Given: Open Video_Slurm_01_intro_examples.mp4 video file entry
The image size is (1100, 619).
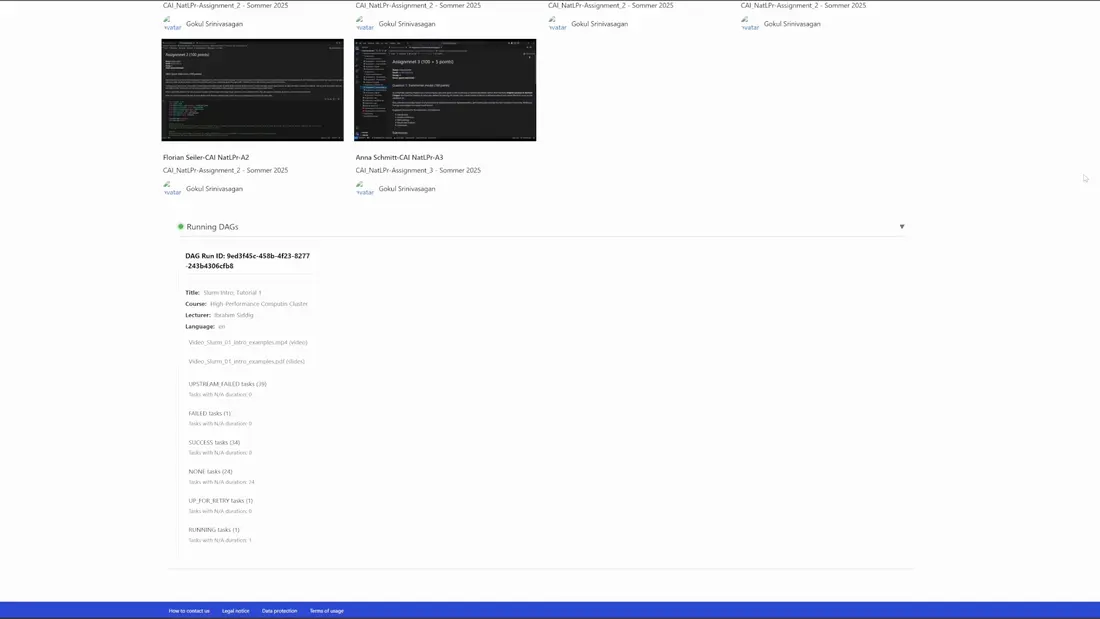Looking at the screenshot, I should pyautogui.click(x=248, y=342).
